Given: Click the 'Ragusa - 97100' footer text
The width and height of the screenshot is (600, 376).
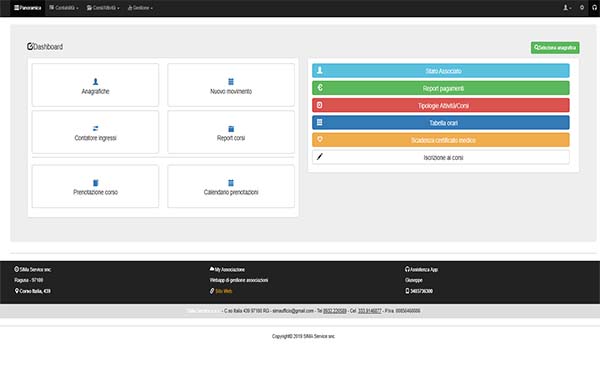Looking at the screenshot, I should pyautogui.click(x=29, y=280).
